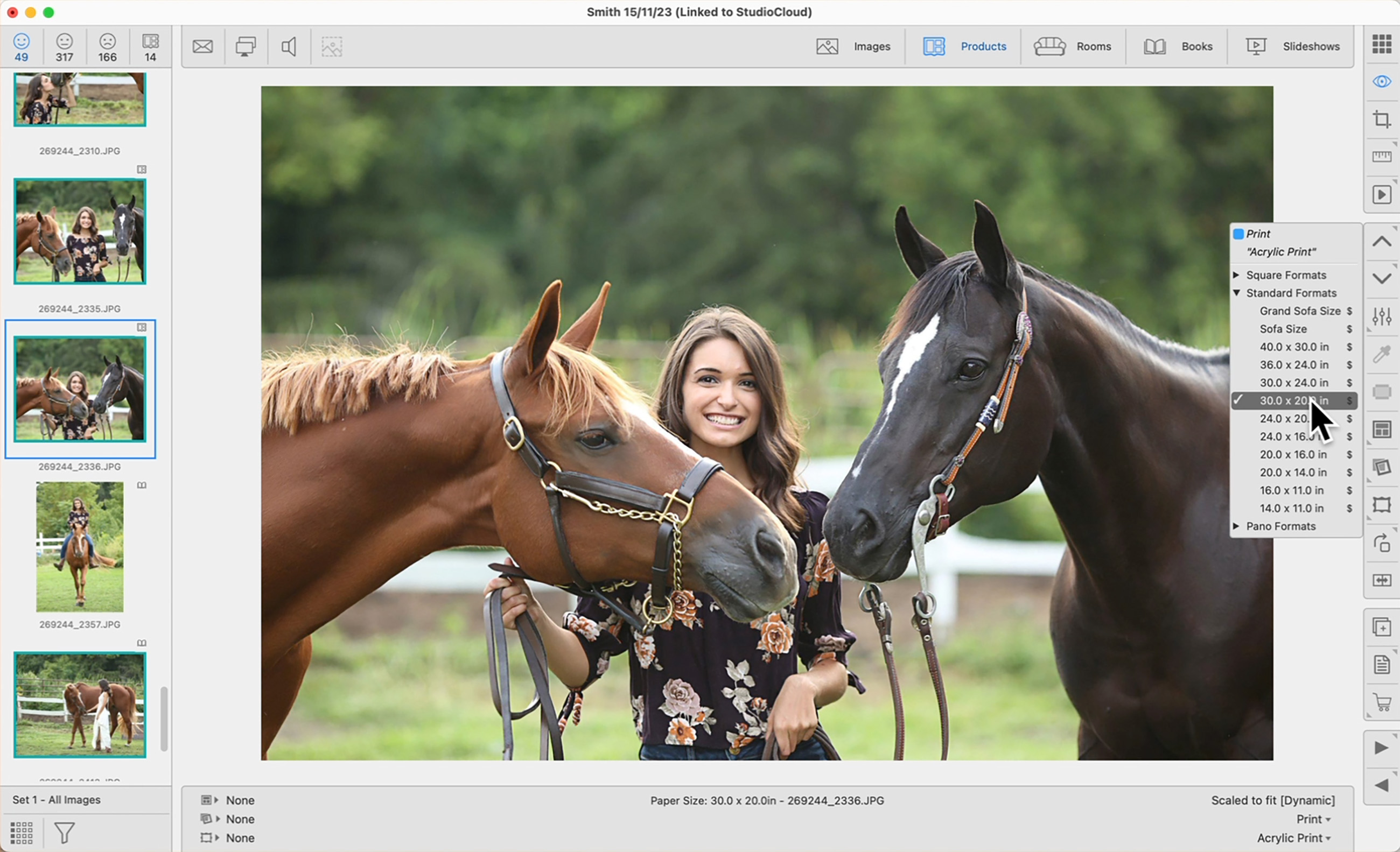Expand the Pano Formats group
This screenshot has height=852, width=1400.
pyautogui.click(x=1280, y=526)
